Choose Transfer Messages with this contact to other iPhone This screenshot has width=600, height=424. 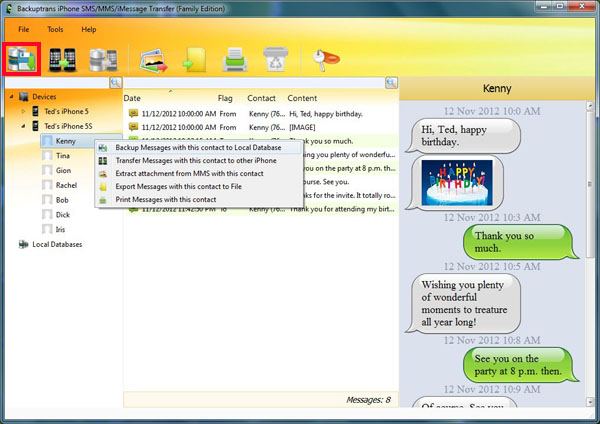198,161
